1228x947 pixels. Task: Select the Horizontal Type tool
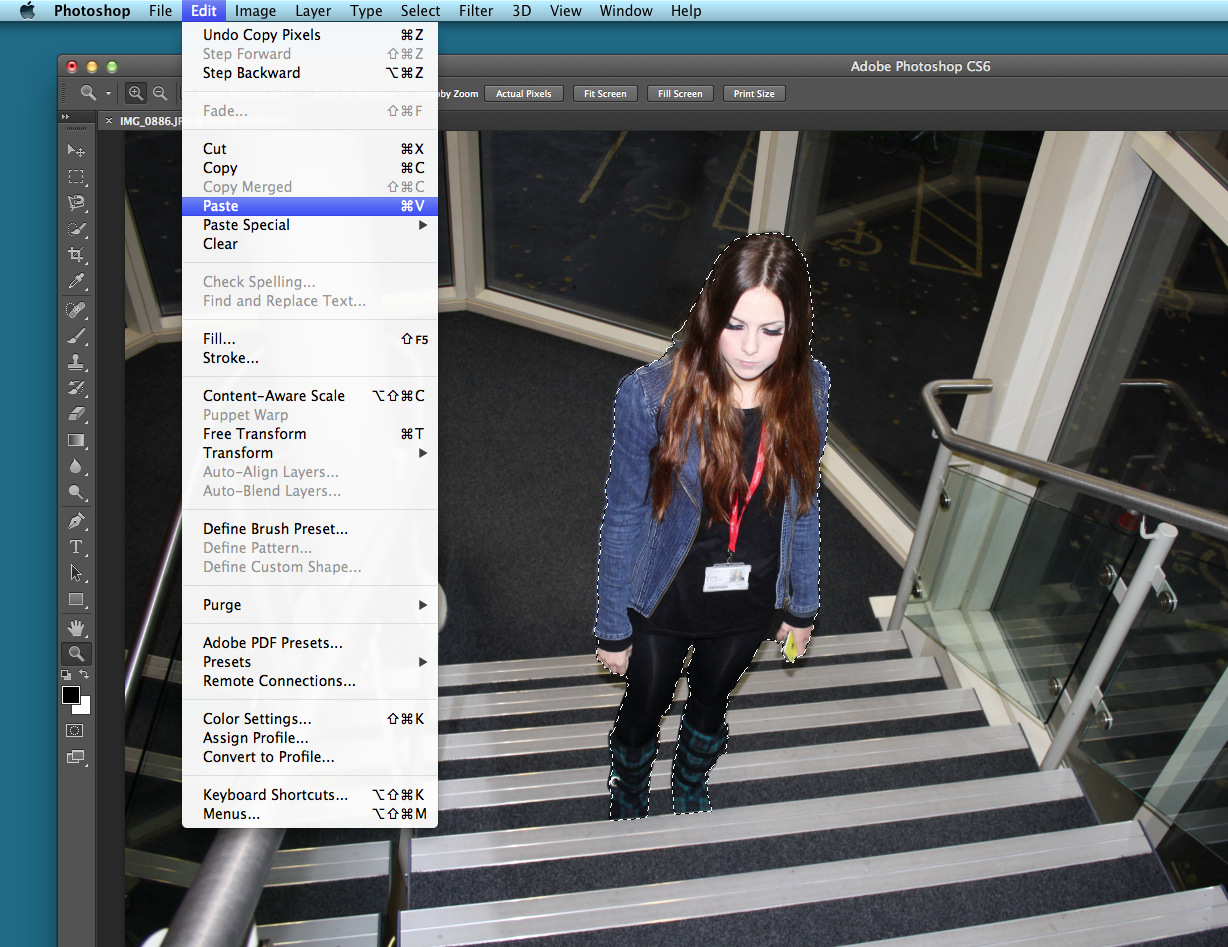click(76, 547)
